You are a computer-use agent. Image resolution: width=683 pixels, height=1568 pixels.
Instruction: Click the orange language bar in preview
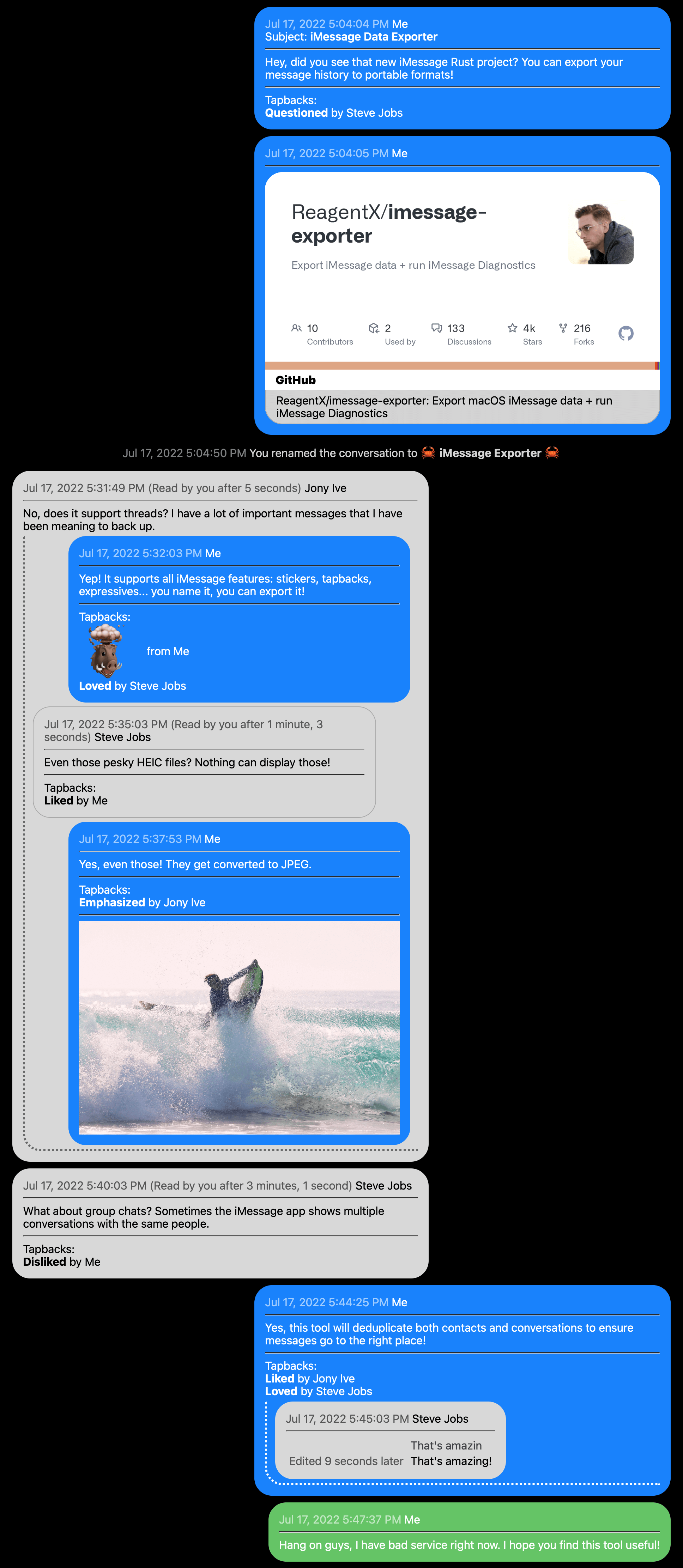pos(459,366)
